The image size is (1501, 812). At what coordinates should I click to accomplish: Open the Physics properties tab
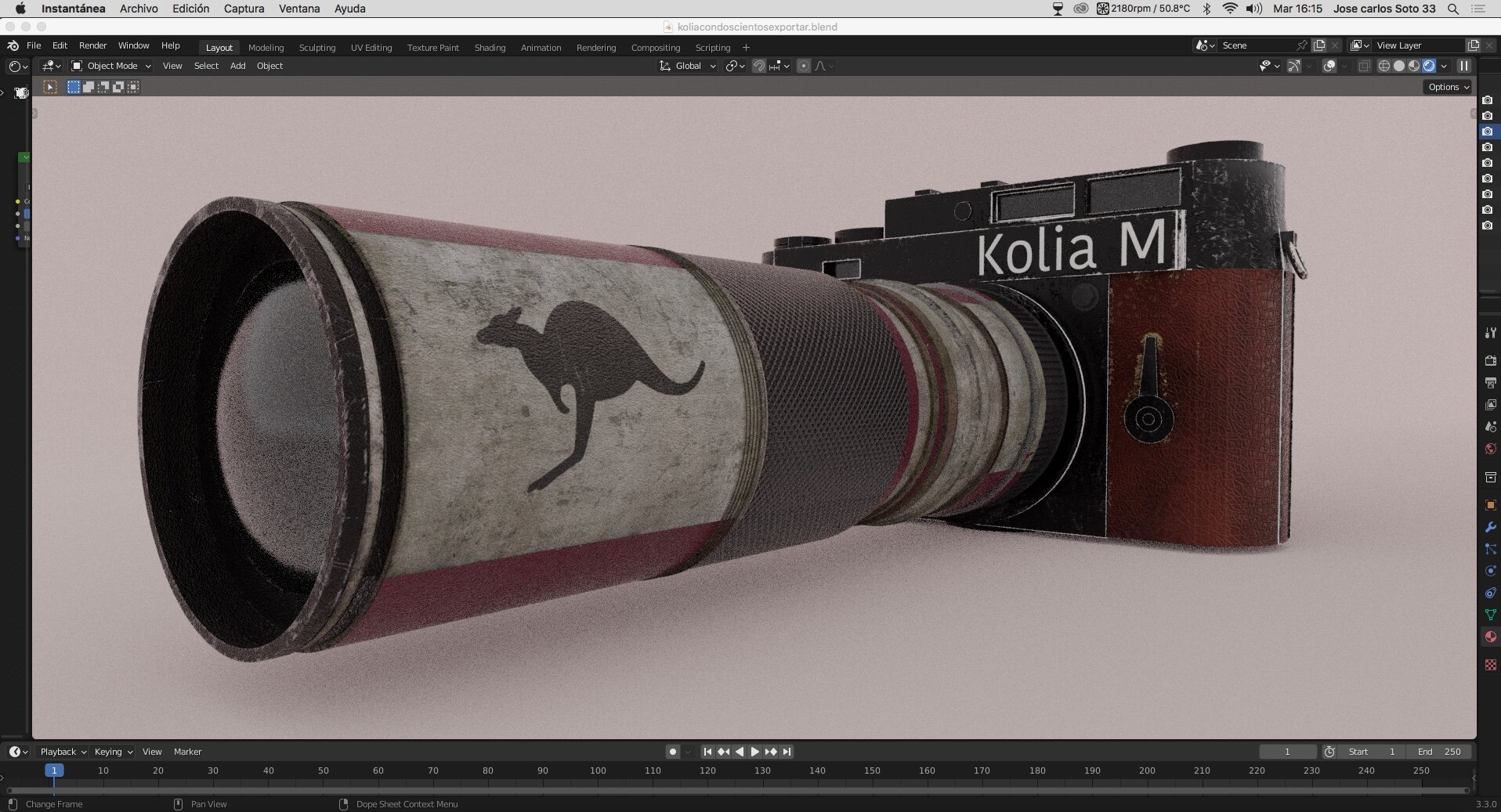coord(1490,571)
